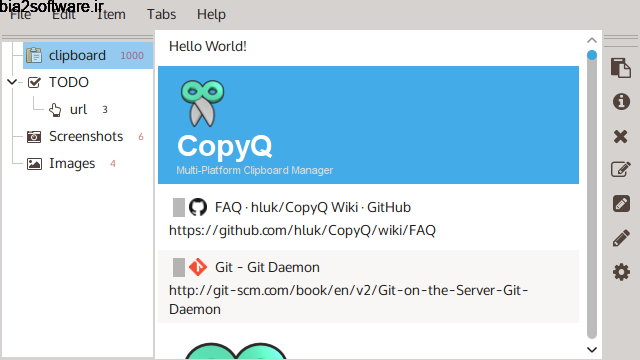Click the git-scm.com Git Daemon URL

[349, 300]
